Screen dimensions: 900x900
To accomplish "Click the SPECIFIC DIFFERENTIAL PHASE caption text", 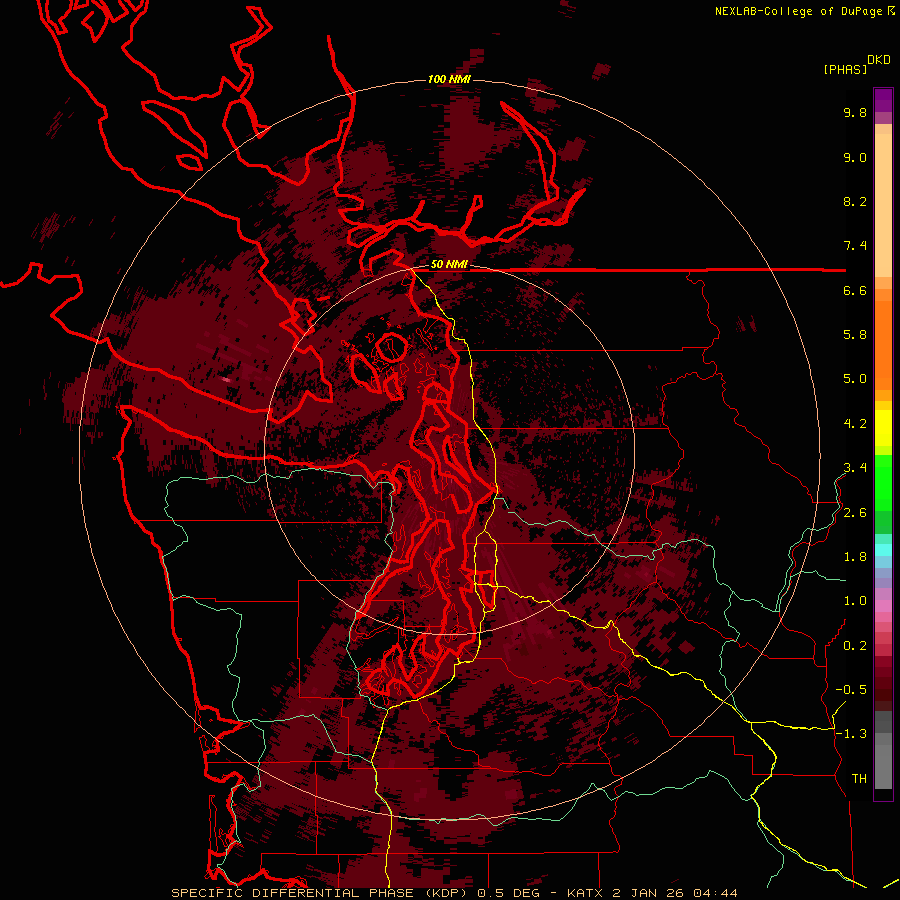I will tap(292, 893).
